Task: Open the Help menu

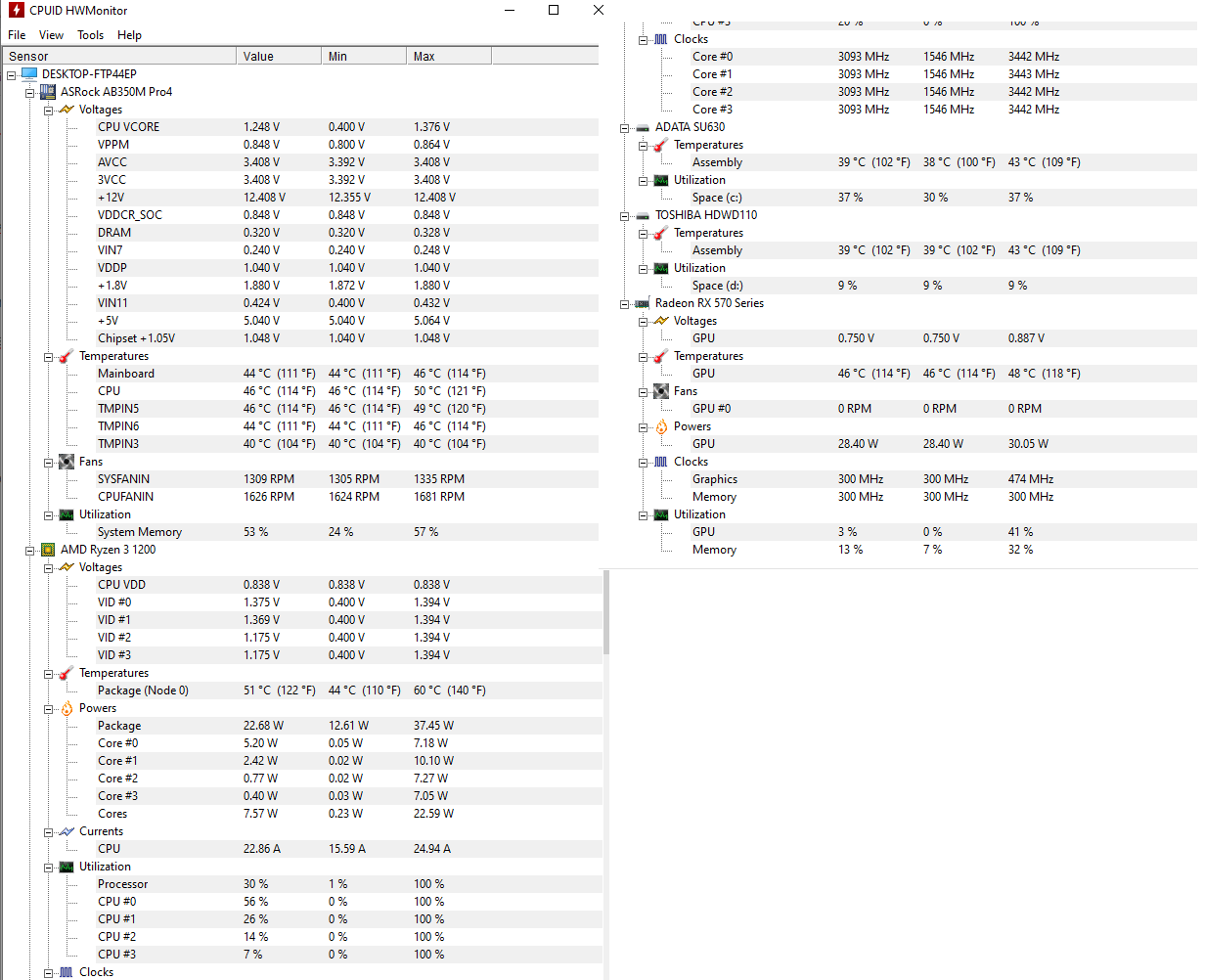Action: (129, 35)
